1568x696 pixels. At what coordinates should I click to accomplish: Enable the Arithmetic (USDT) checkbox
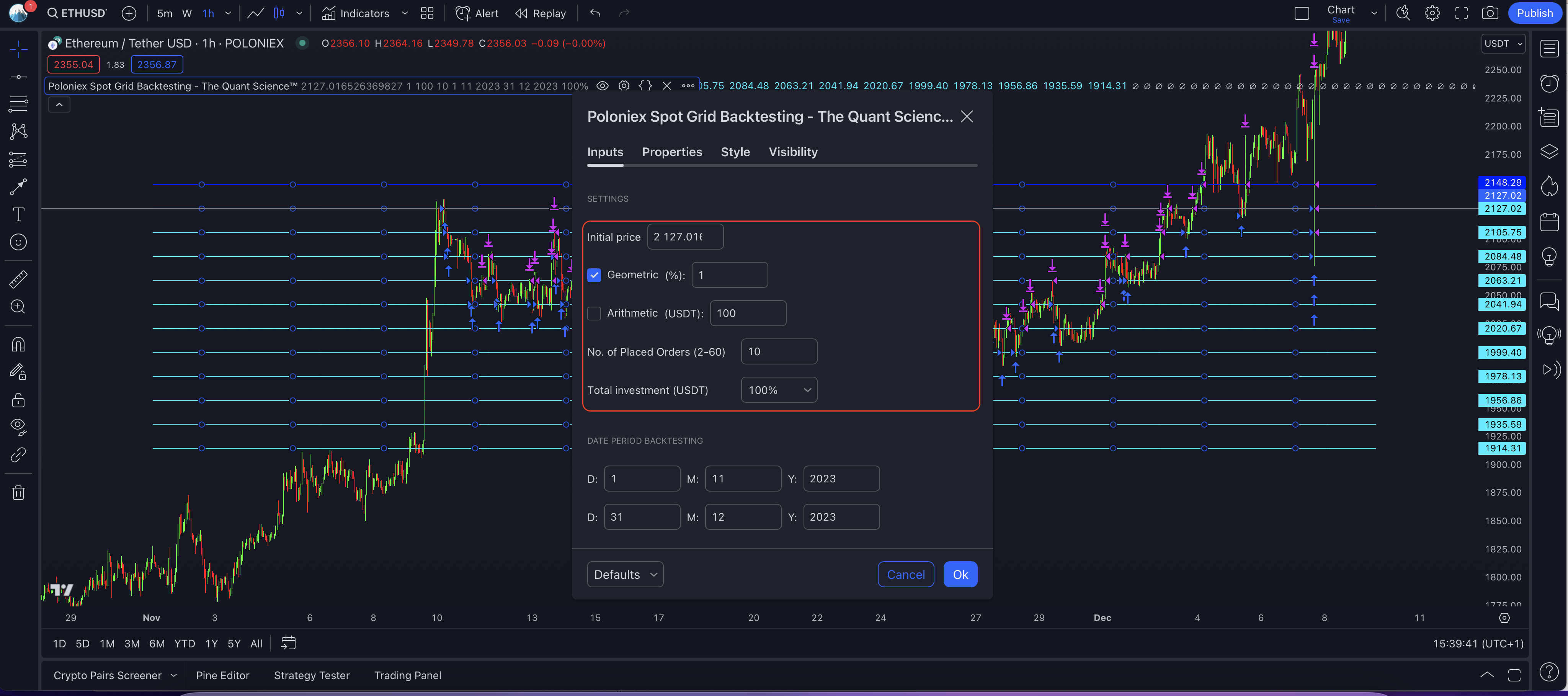point(594,314)
